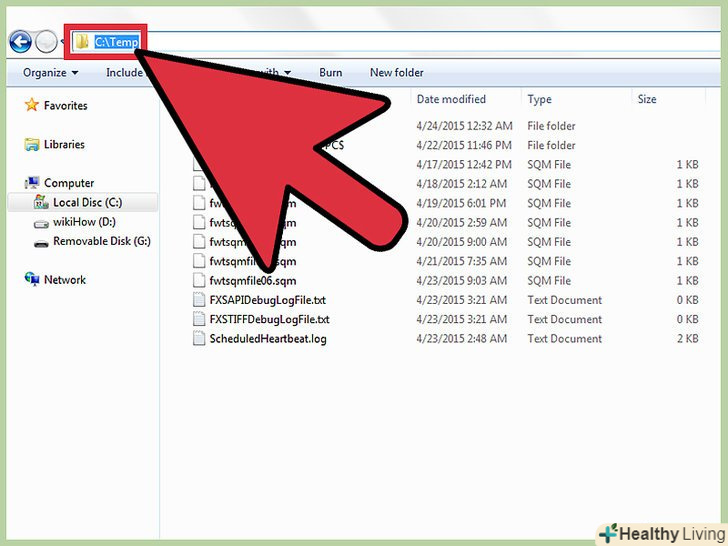This screenshot has height=546, width=728.
Task: Click the ScheduledHeartbeat.log document icon
Action: click(199, 338)
